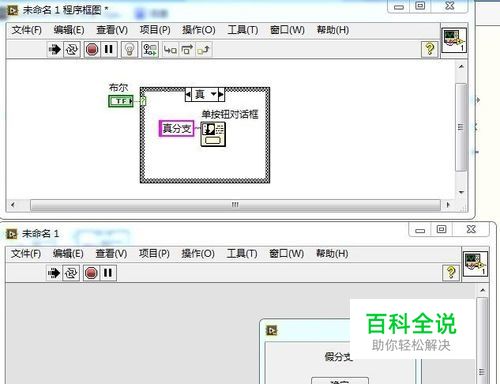The height and width of the screenshot is (384, 500).
Task: Open 窗口(W) menu in block diagram window
Action: tap(287, 30)
